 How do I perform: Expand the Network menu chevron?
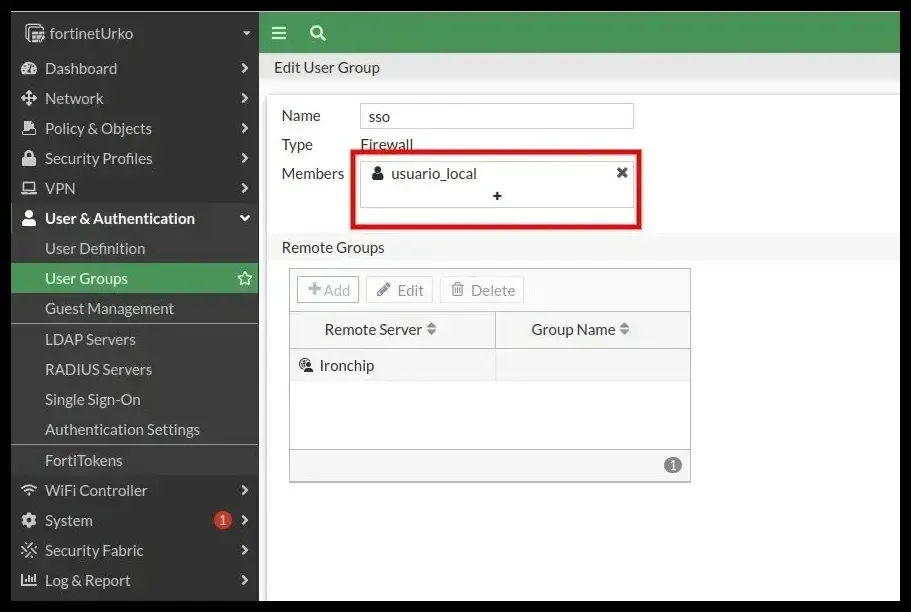(245, 98)
